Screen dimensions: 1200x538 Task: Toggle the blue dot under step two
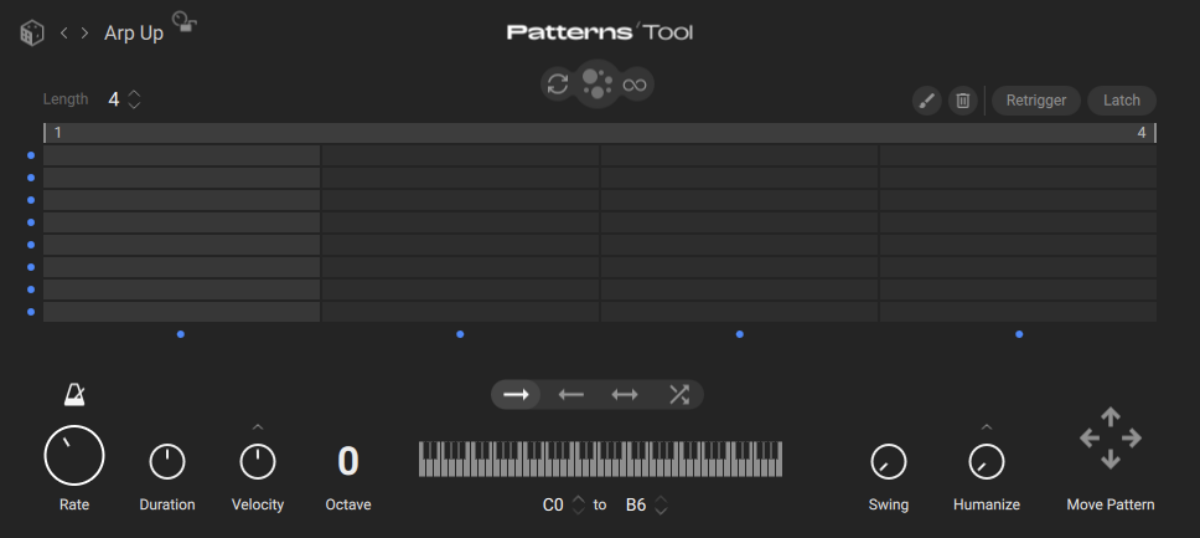pos(460,334)
